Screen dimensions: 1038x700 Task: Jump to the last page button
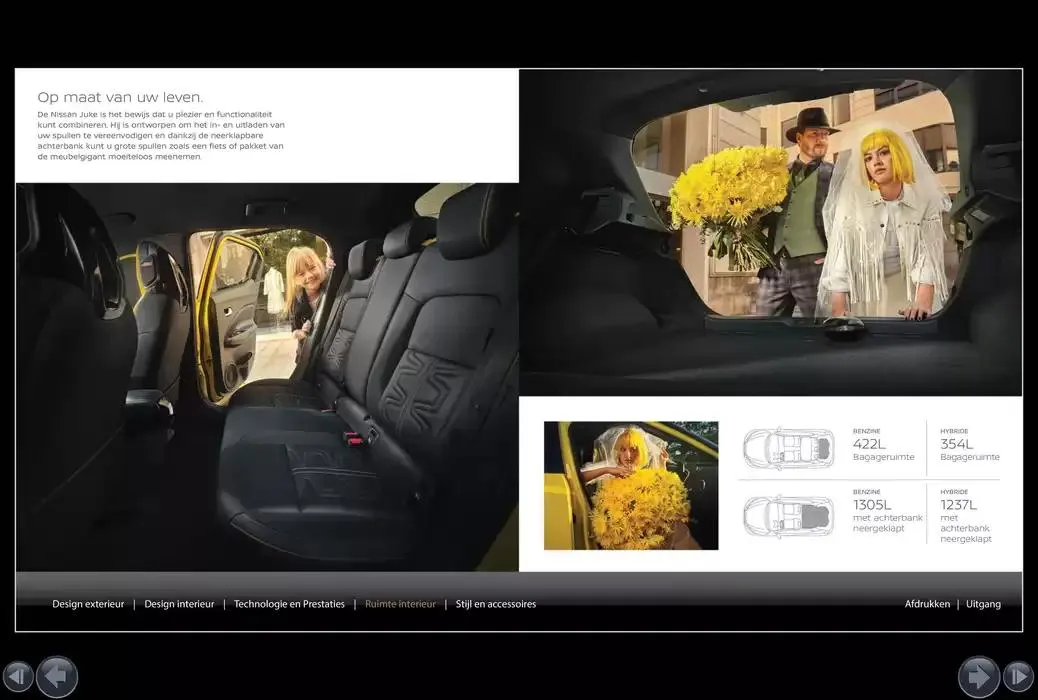tap(1018, 676)
